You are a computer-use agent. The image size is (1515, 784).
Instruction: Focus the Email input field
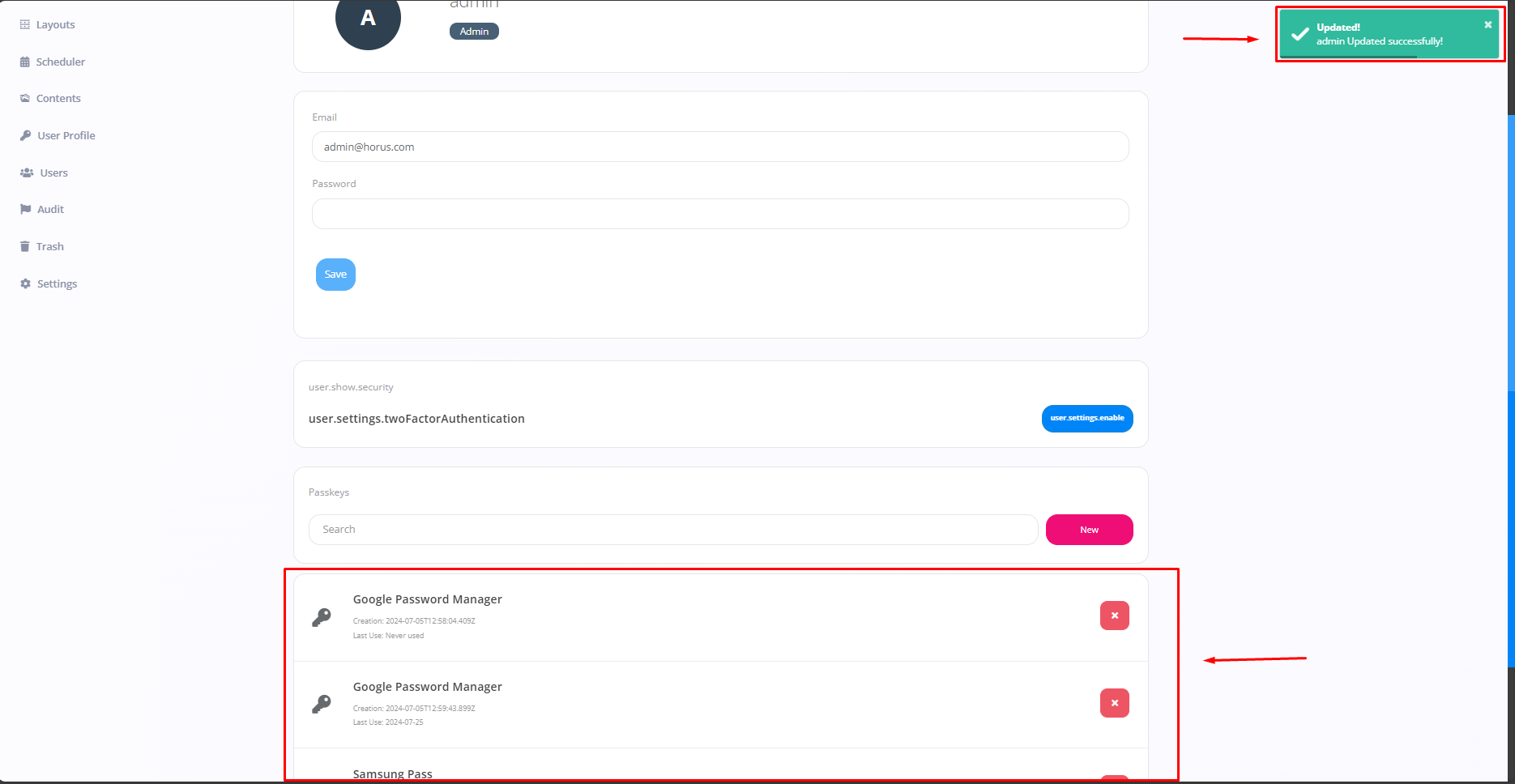pos(719,147)
